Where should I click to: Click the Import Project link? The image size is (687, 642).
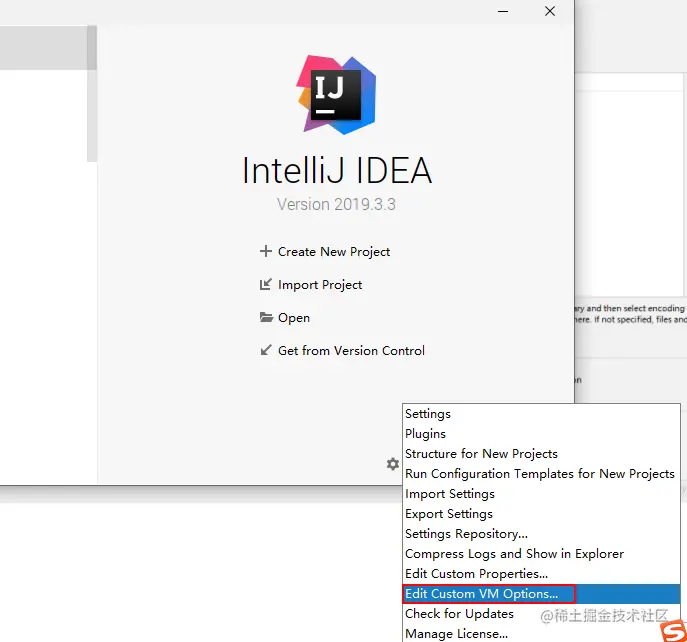320,285
